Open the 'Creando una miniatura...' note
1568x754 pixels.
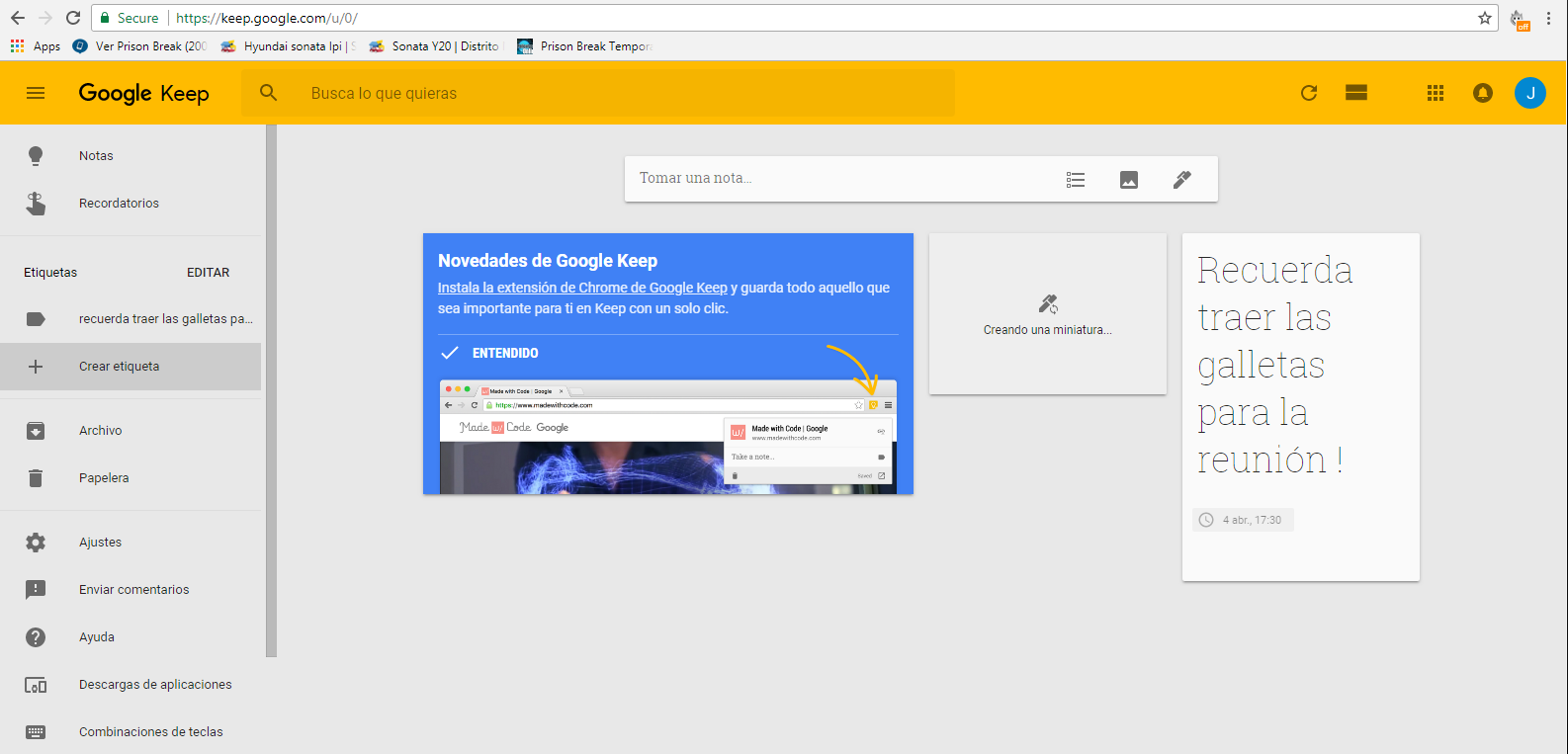tap(1048, 314)
